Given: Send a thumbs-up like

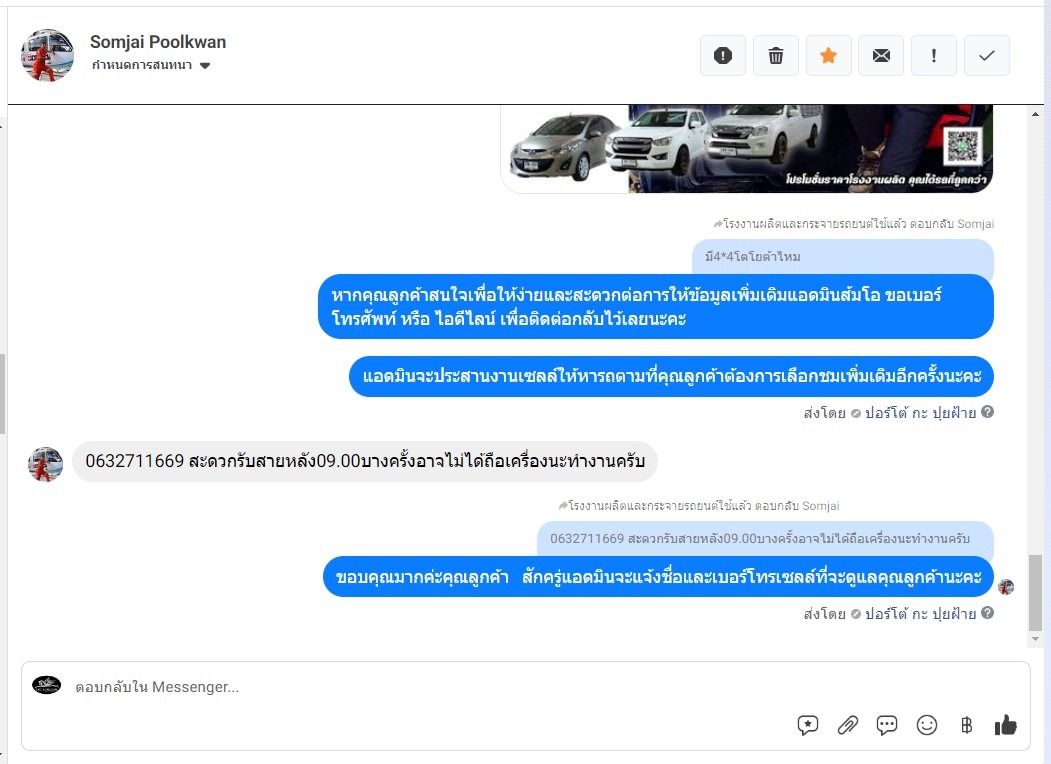Looking at the screenshot, I should 1005,724.
